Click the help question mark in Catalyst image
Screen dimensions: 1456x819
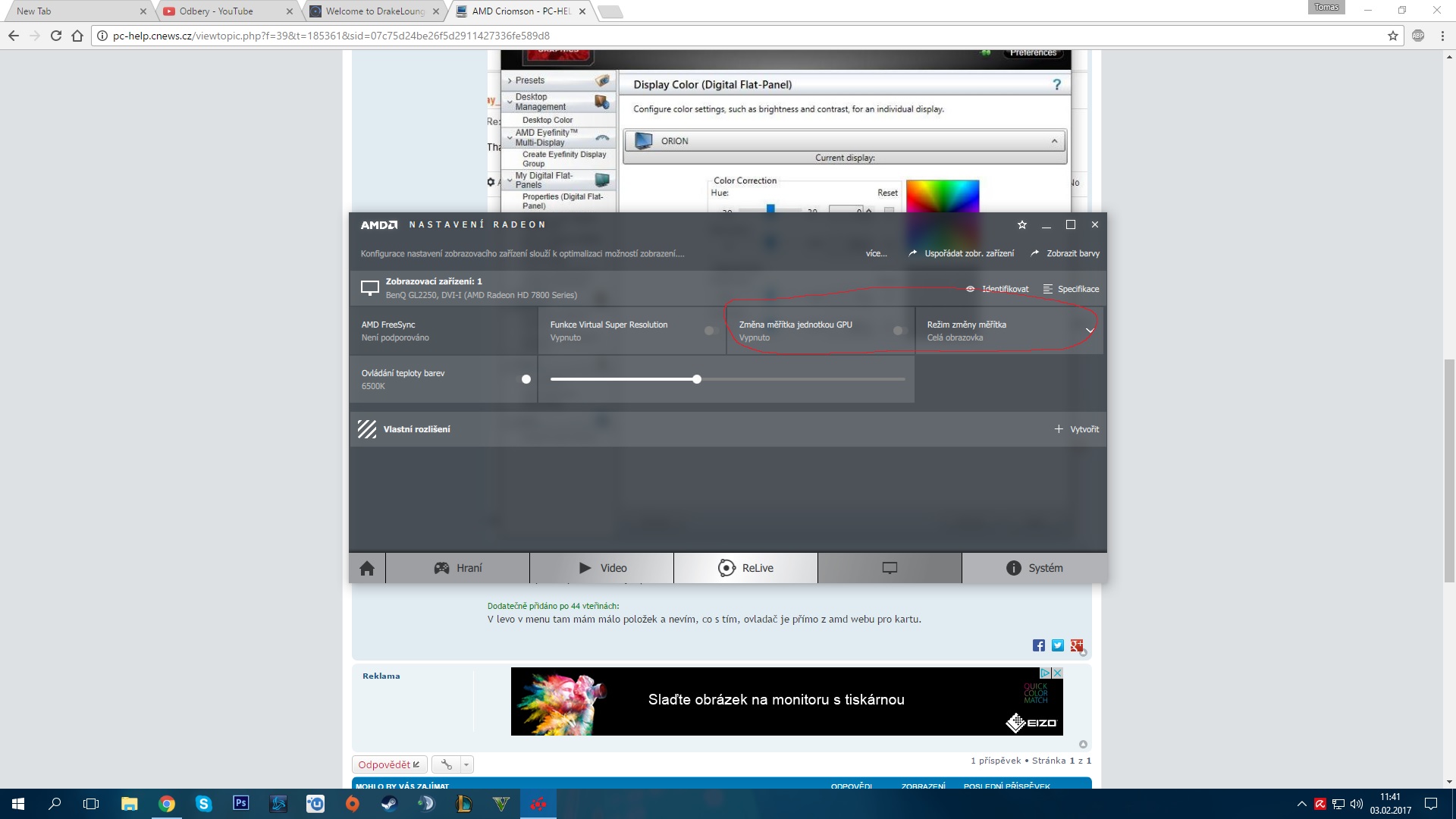pos(1056,84)
